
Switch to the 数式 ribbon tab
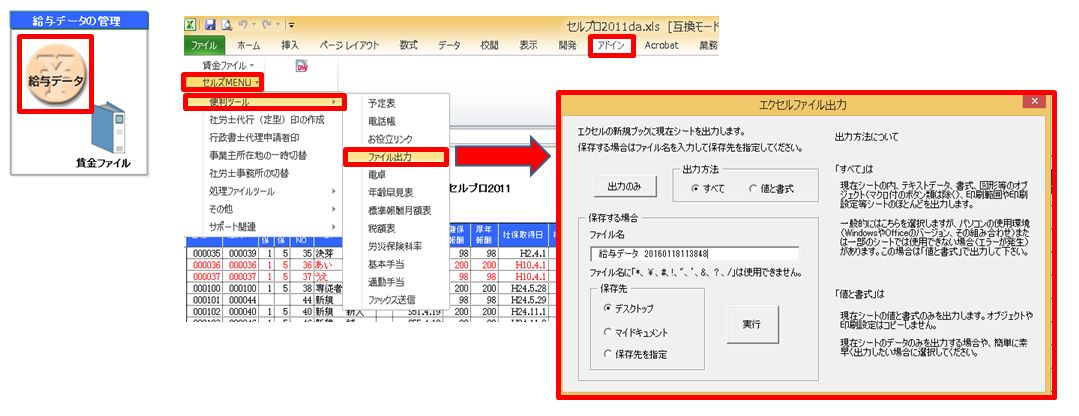click(409, 45)
